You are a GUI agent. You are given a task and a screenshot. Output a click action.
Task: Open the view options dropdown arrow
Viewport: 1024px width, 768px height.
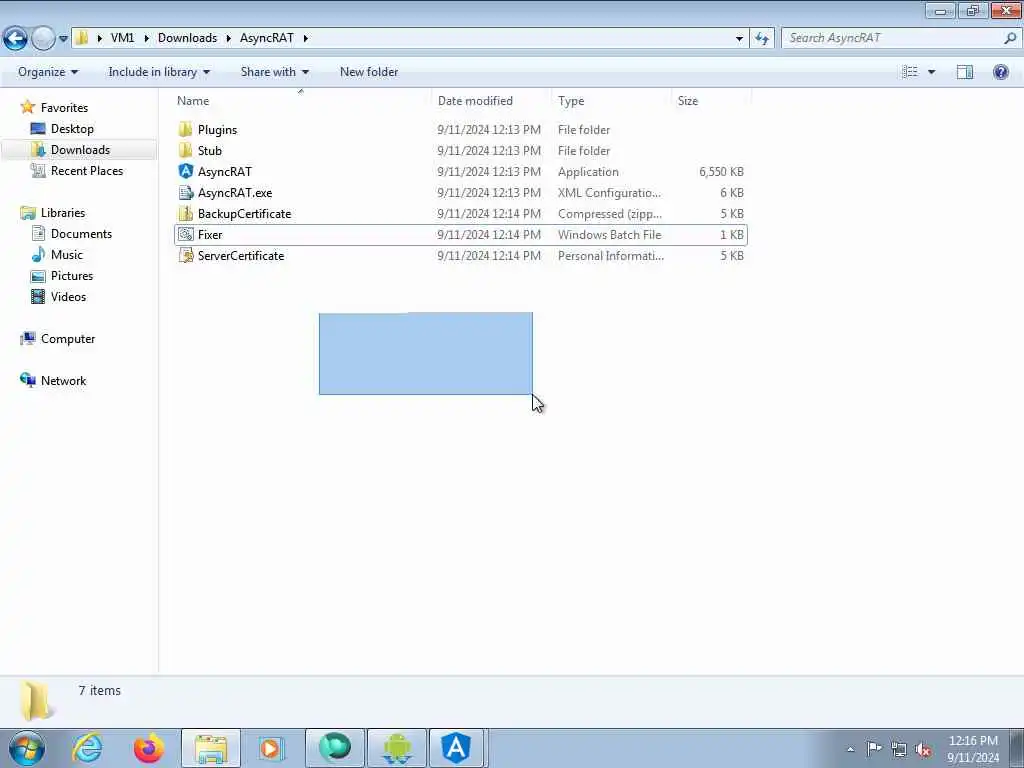point(931,72)
